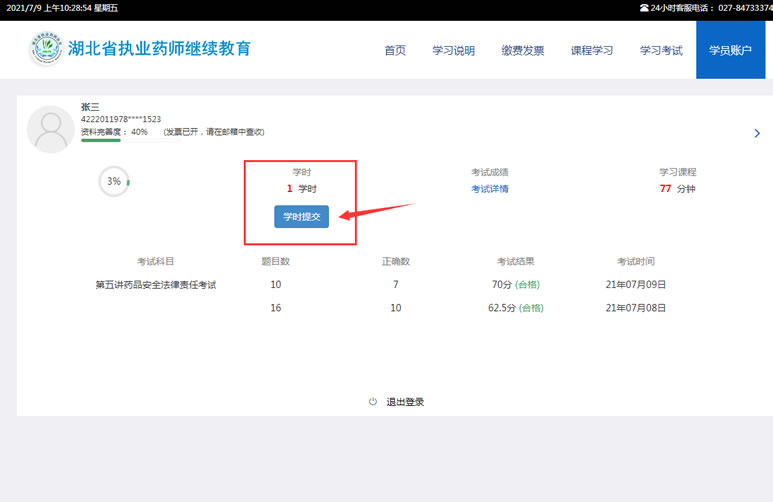Screen dimensions: 773x502
Task: Click the site logo emblem
Action: [x=46, y=48]
